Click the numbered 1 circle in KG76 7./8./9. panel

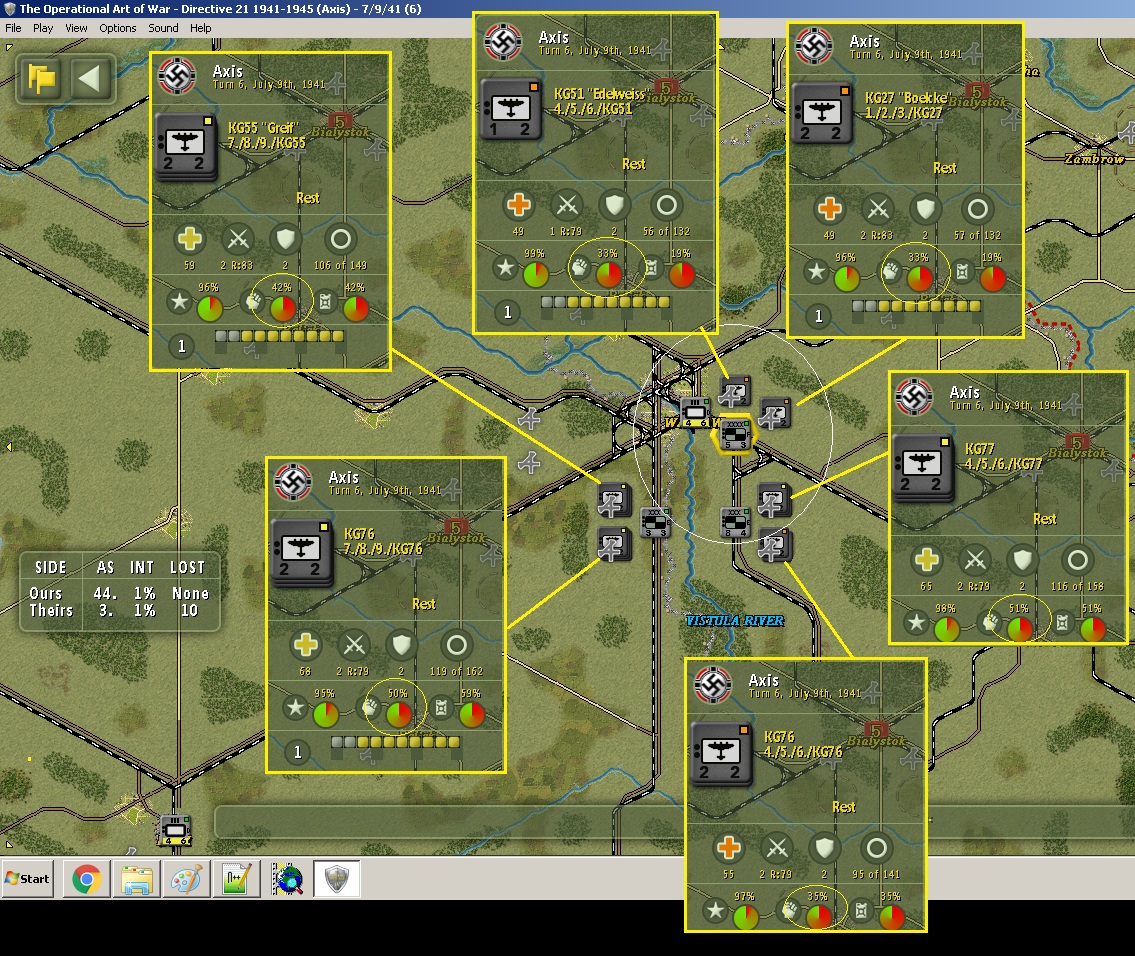298,752
